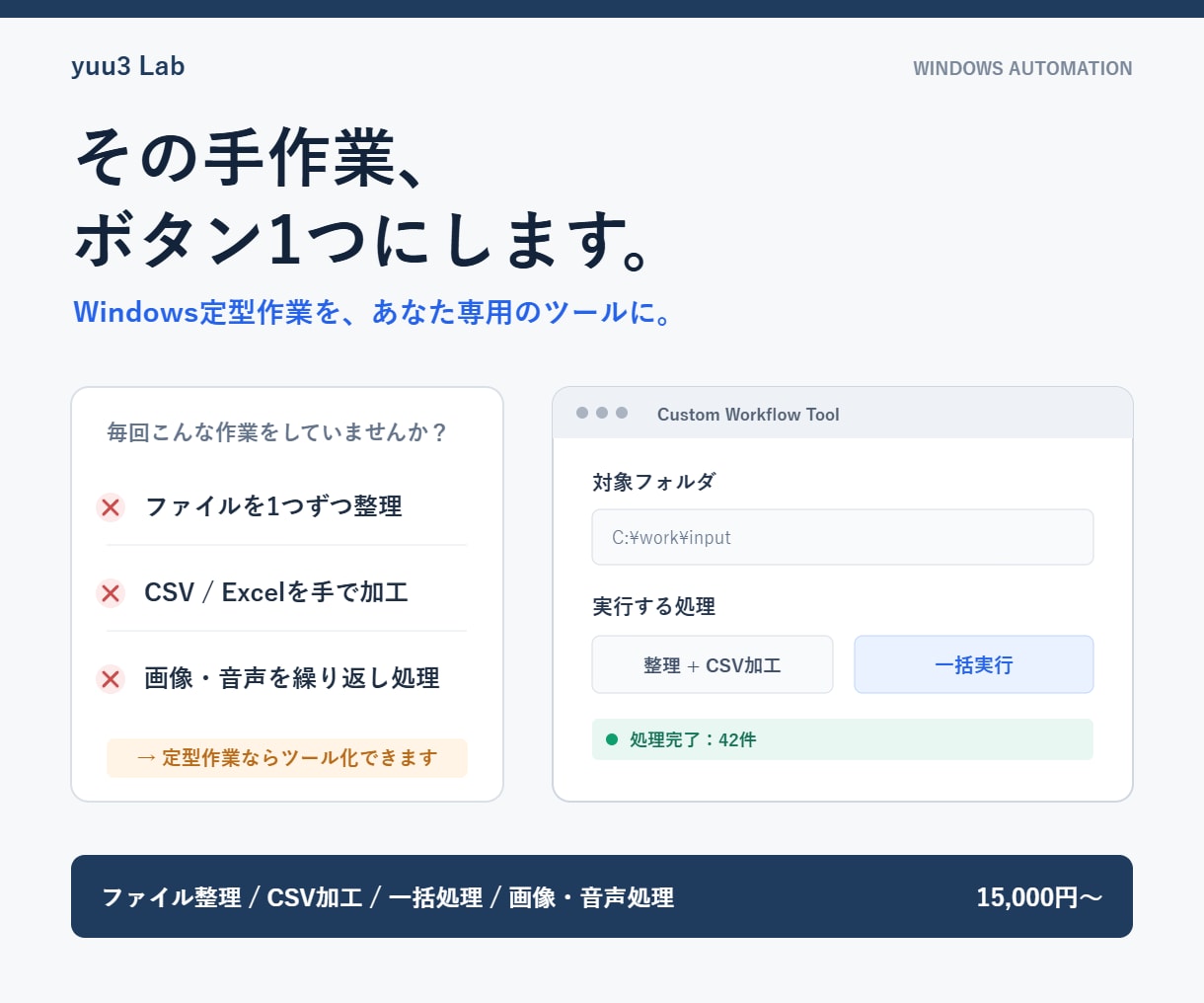Click the red X beside 画像・音声を繰り返し処理
The image size is (1204, 1003).
pos(111,679)
